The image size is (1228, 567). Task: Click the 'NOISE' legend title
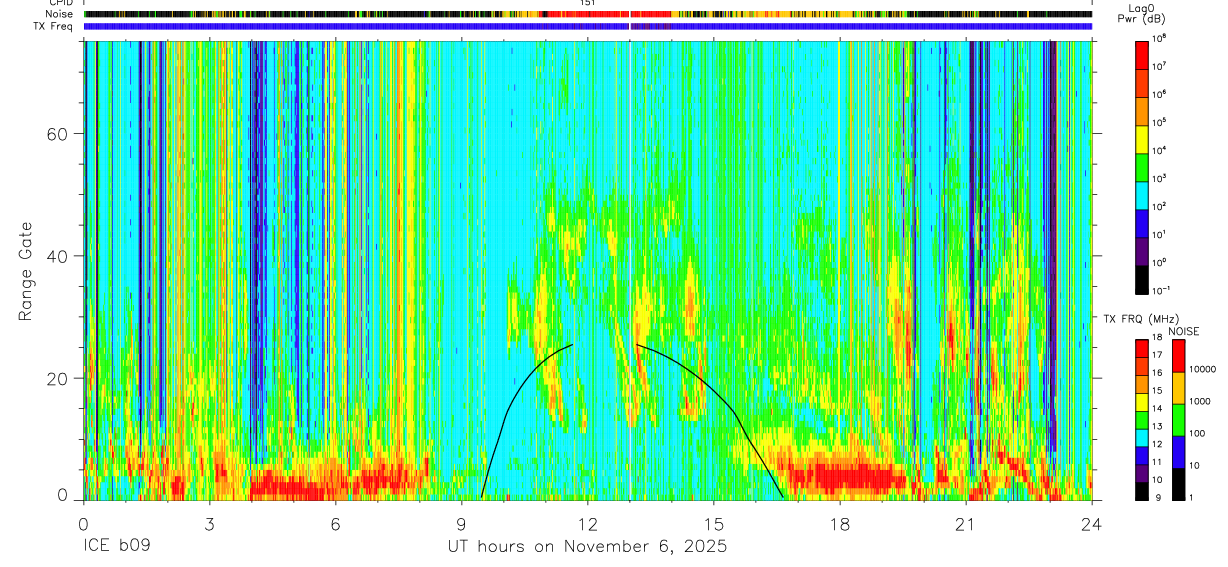click(1183, 331)
